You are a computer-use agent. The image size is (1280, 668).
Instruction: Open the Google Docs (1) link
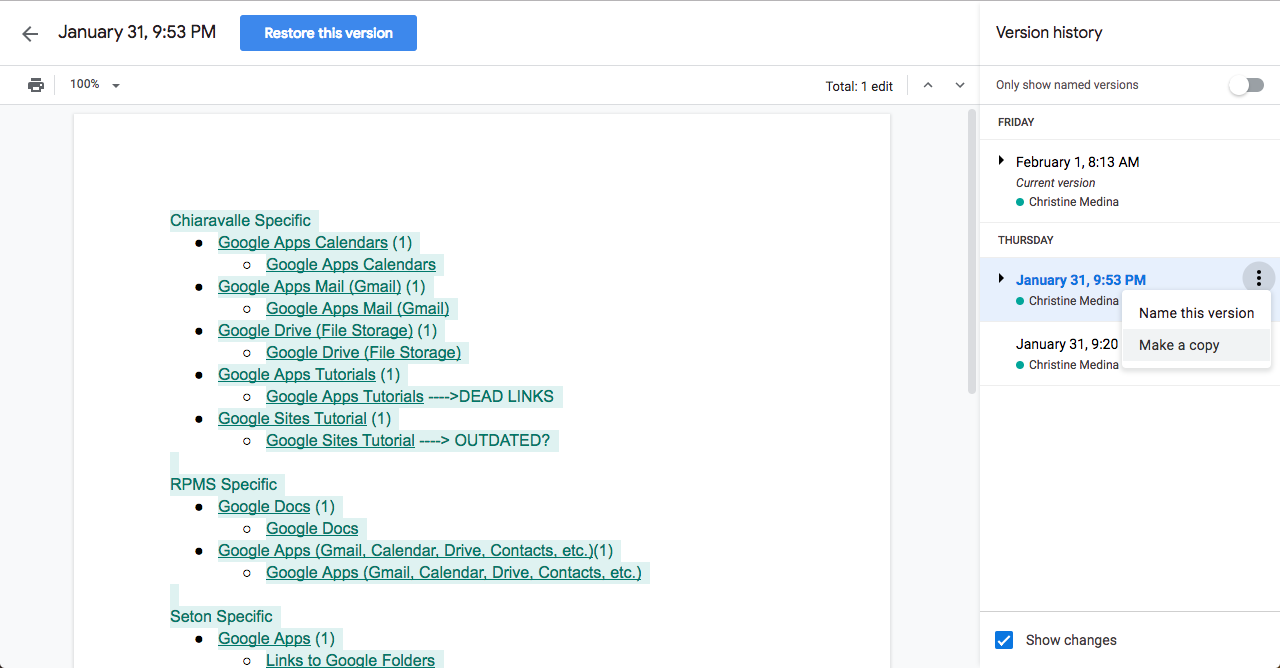[264, 507]
